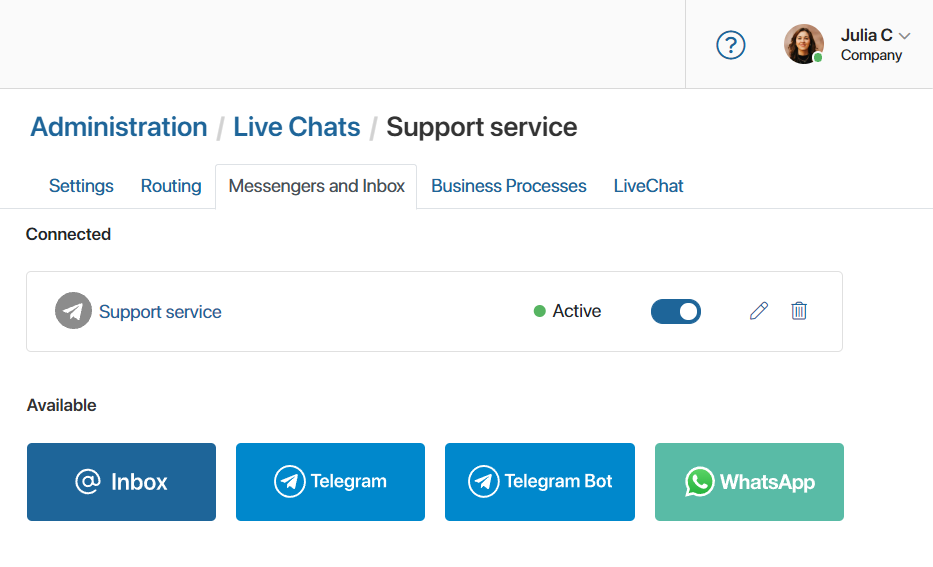
Task: Add an Inbox connection
Action: [121, 482]
